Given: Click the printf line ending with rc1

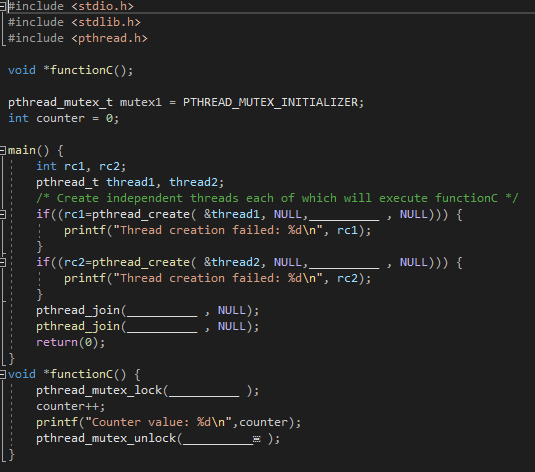Looking at the screenshot, I should 217,230.
